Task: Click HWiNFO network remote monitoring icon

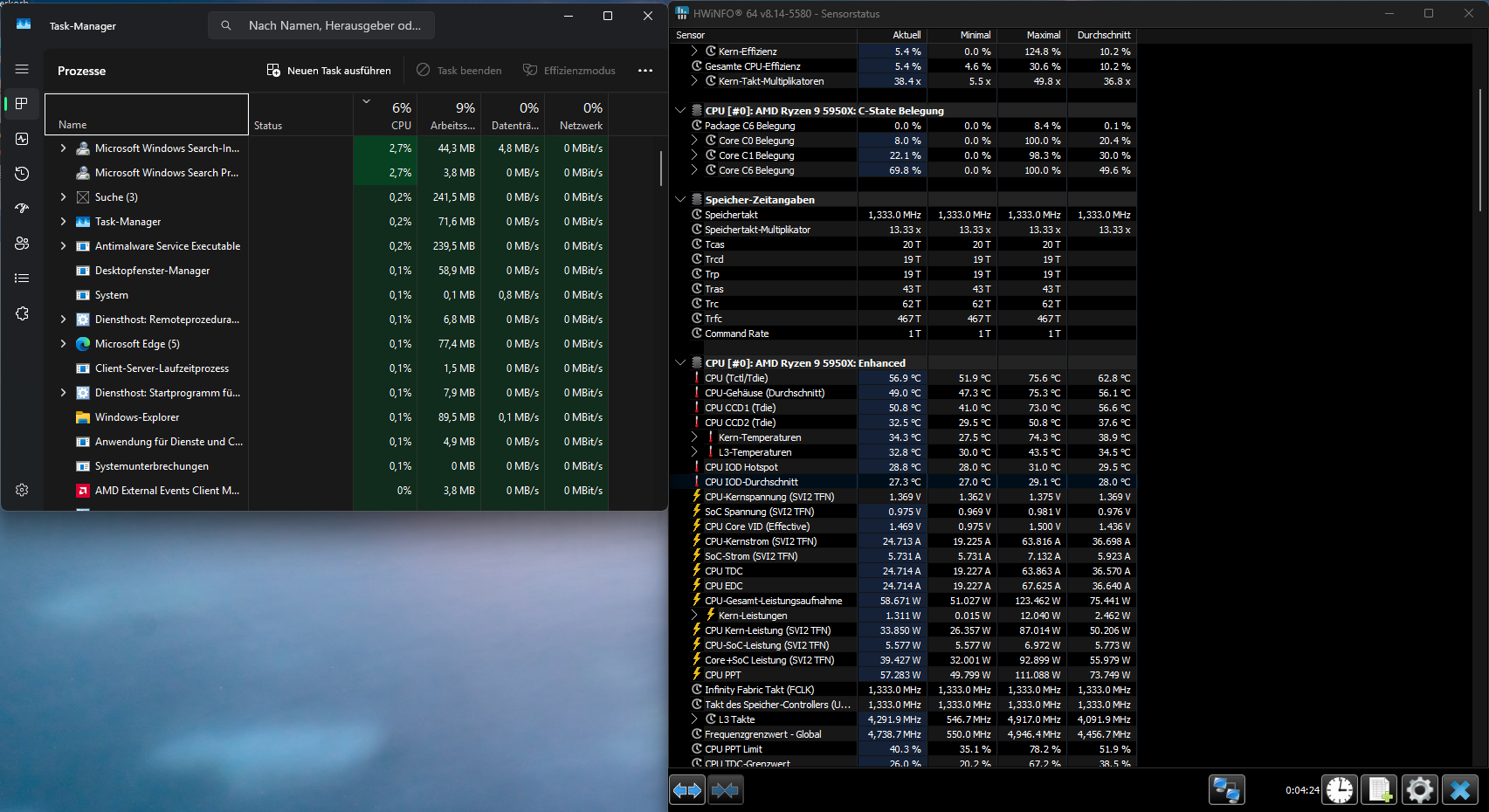Action: tap(1226, 790)
